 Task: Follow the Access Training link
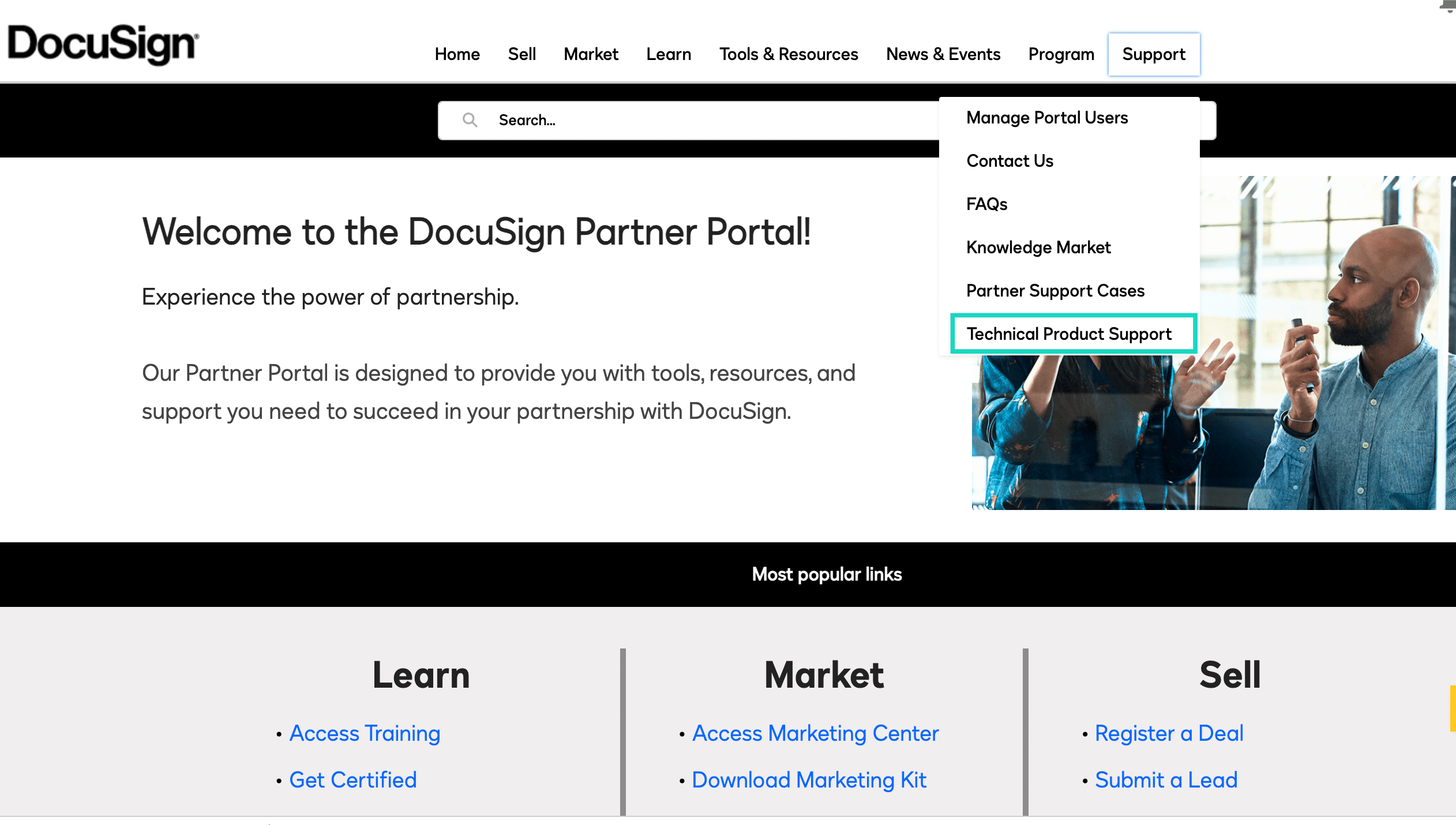click(365, 733)
